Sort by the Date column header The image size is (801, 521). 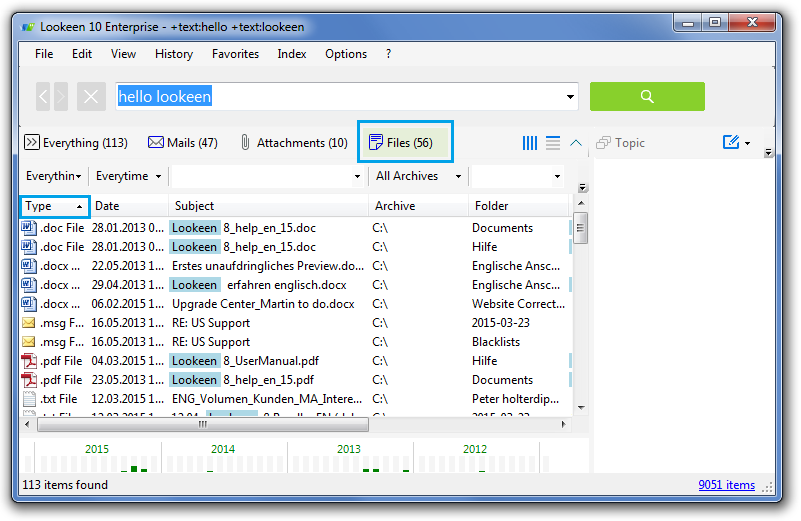coord(129,206)
